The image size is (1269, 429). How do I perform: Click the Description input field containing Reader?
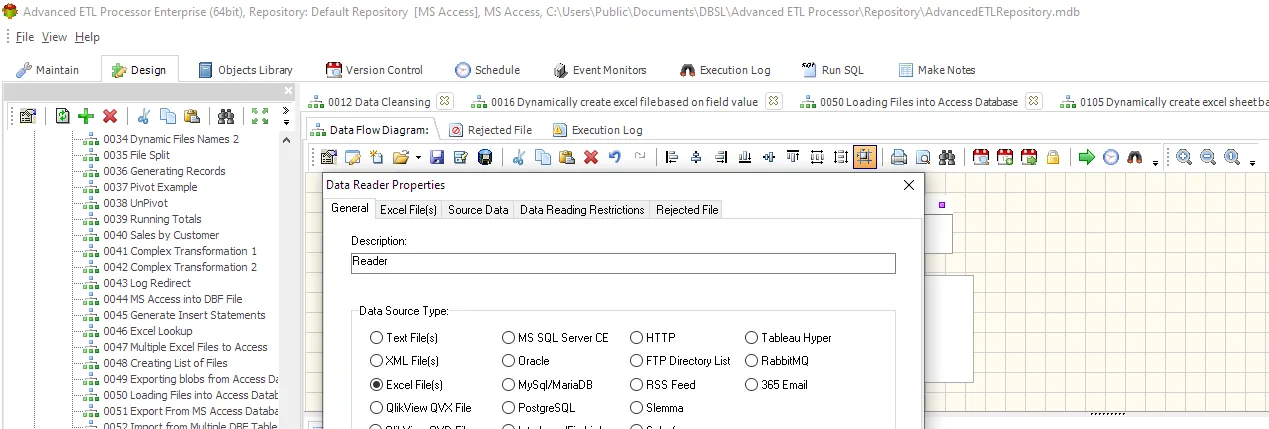(x=623, y=262)
